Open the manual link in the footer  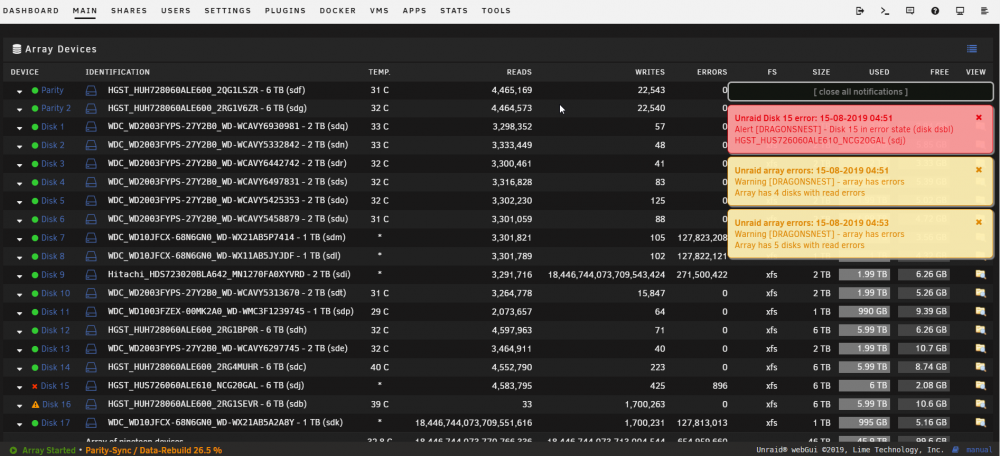tap(979, 450)
